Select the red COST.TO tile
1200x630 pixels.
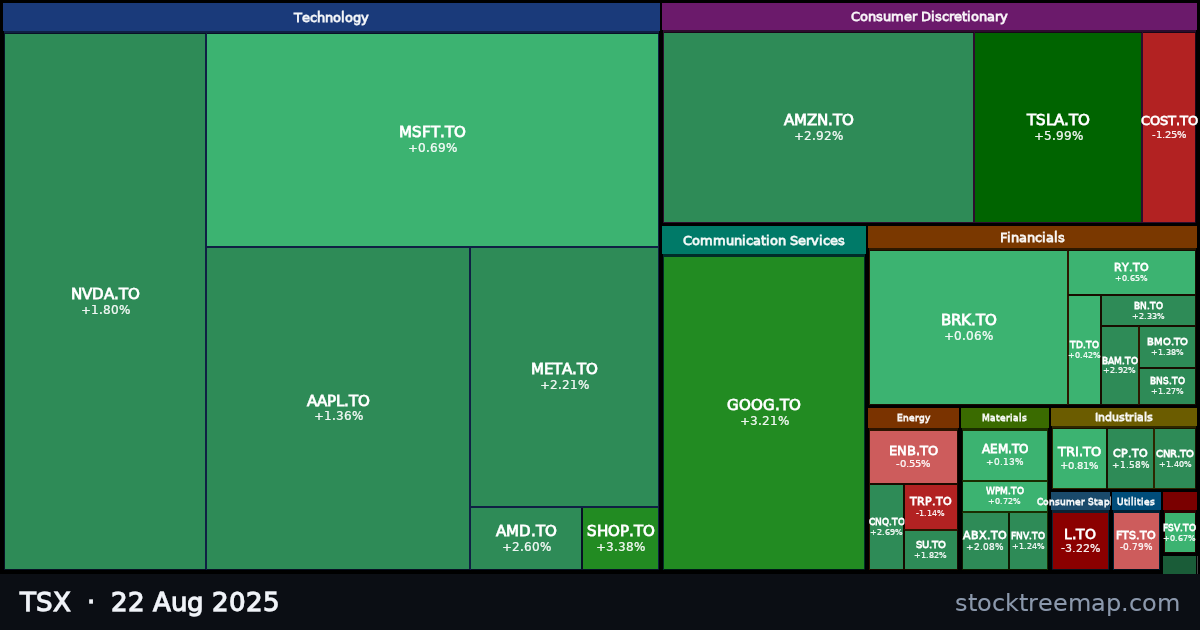[1169, 127]
